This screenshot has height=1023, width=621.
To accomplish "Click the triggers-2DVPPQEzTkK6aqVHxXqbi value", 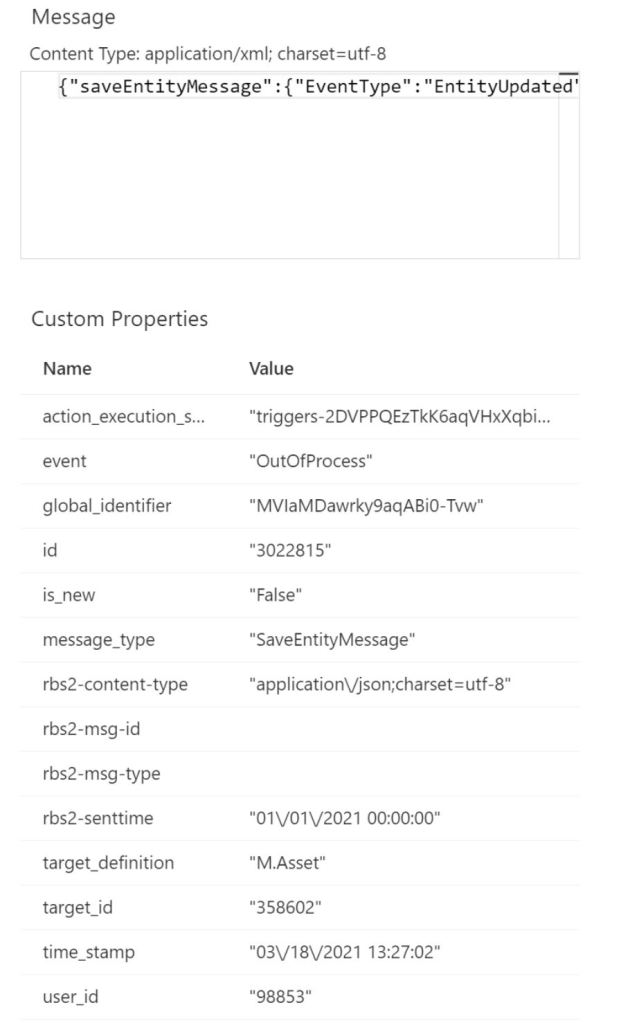I will point(399,417).
